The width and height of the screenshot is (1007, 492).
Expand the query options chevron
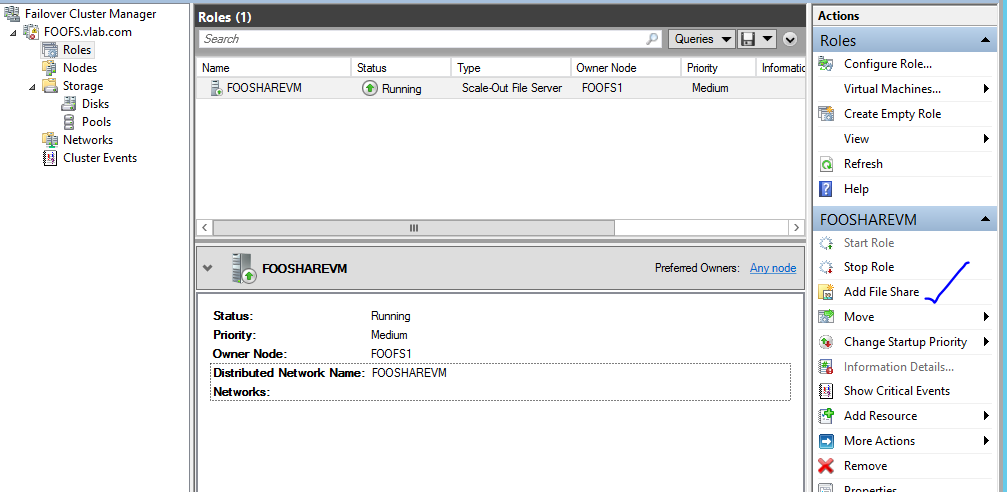click(790, 39)
